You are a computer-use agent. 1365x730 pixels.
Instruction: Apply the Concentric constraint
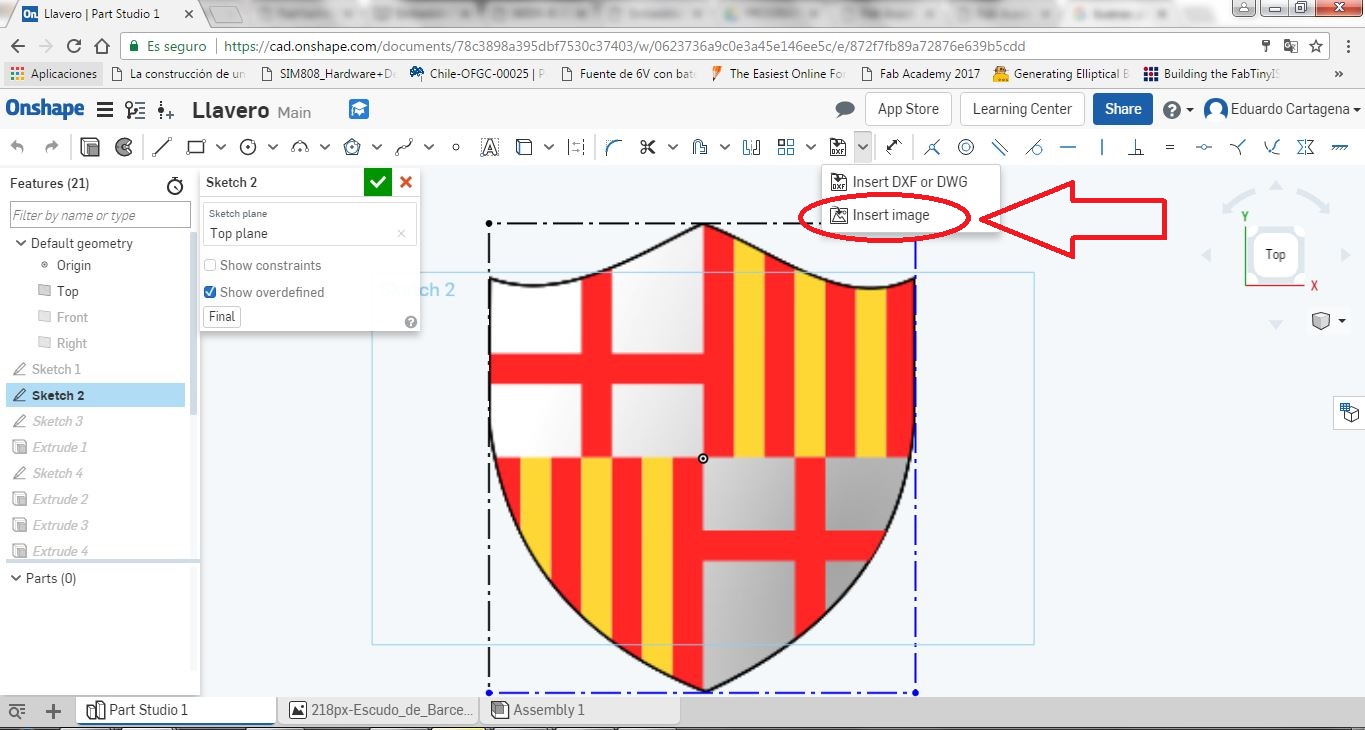click(x=966, y=147)
